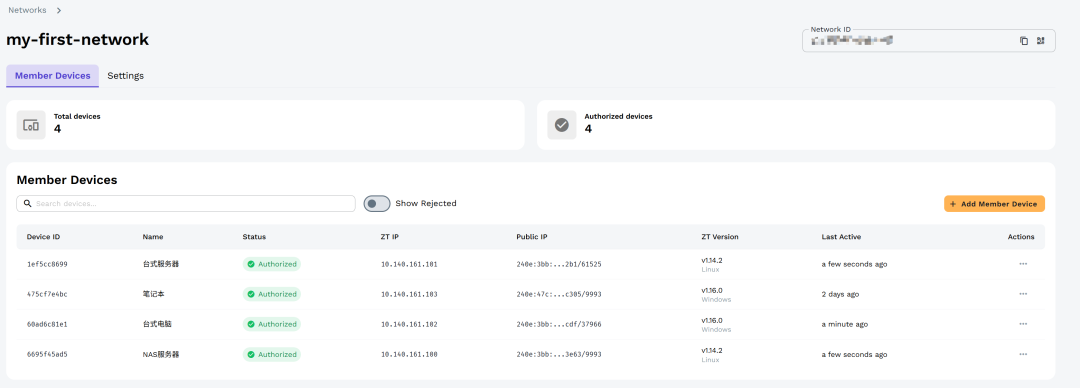
Task: Open actions menu for device 60ad6c81e1
Action: click(1023, 324)
